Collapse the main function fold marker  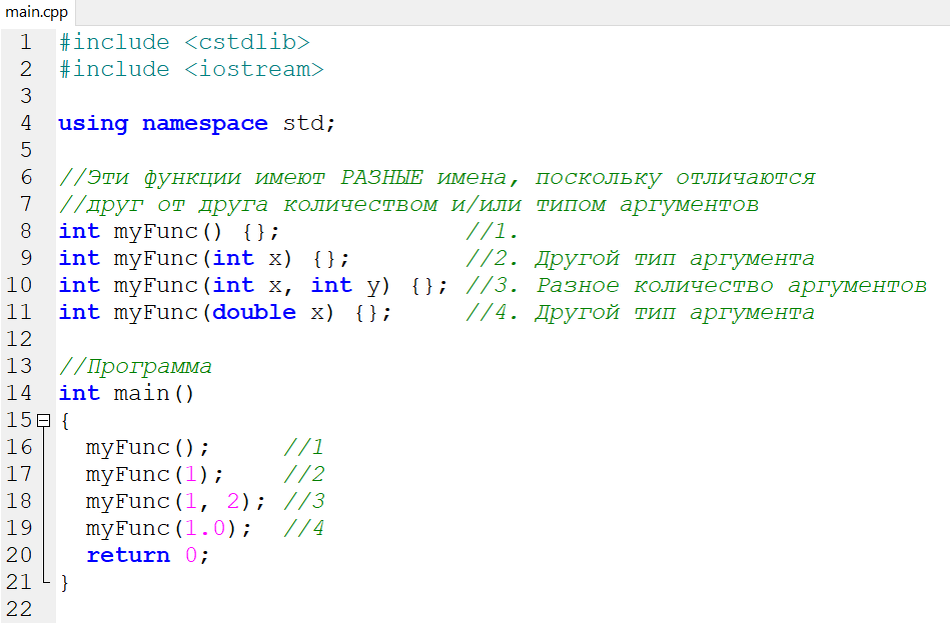44,420
